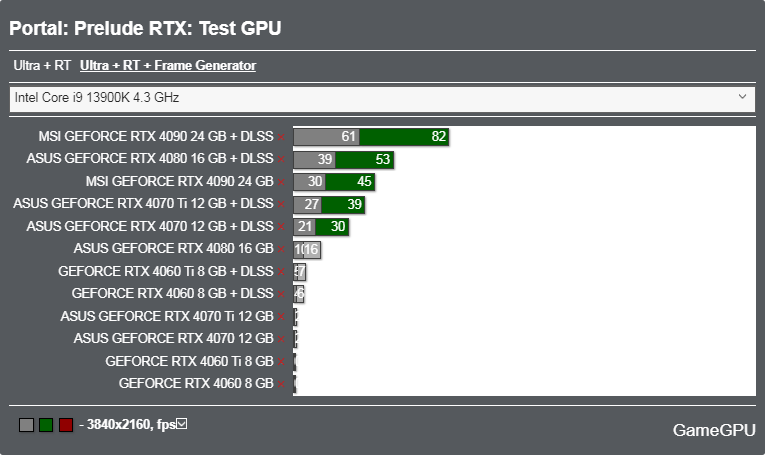Click the Portal: Prelude RTX: Test GPU heading
Image resolution: width=765 pixels, height=455 pixels.
145,28
